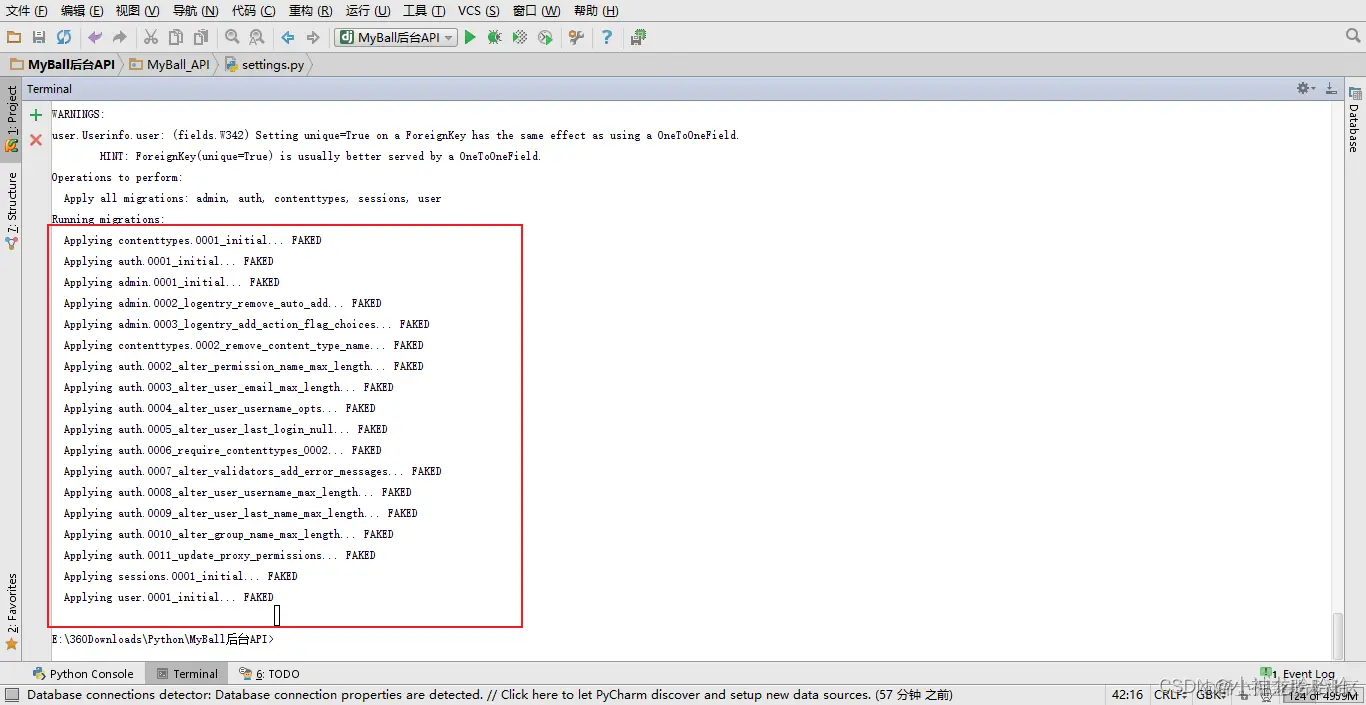This screenshot has width=1366, height=705.
Task: Navigate forward with the right arrow
Action: (313, 37)
